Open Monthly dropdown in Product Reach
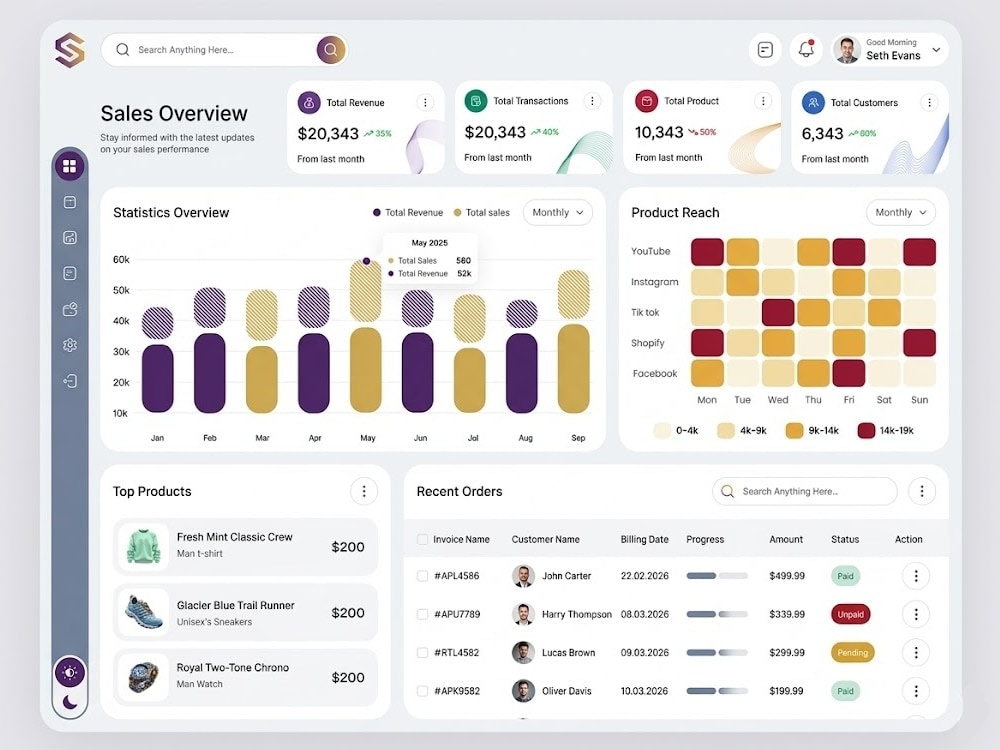 901,212
